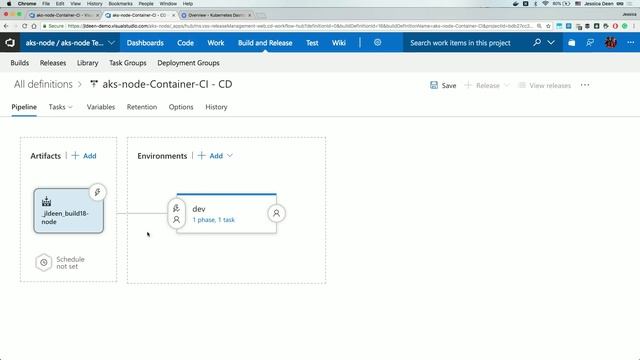Select the dev environment card
Image resolution: width=640 pixels, height=360 pixels.
click(227, 213)
